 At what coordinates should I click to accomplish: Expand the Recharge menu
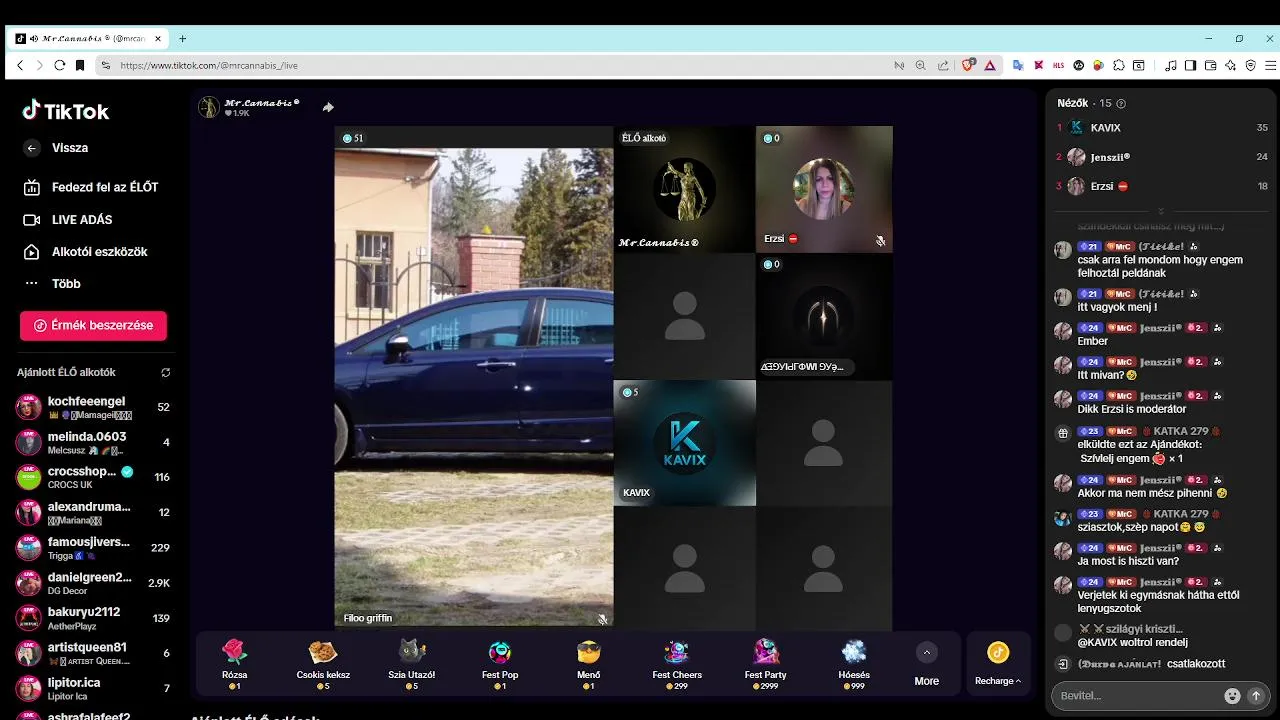pos(998,665)
